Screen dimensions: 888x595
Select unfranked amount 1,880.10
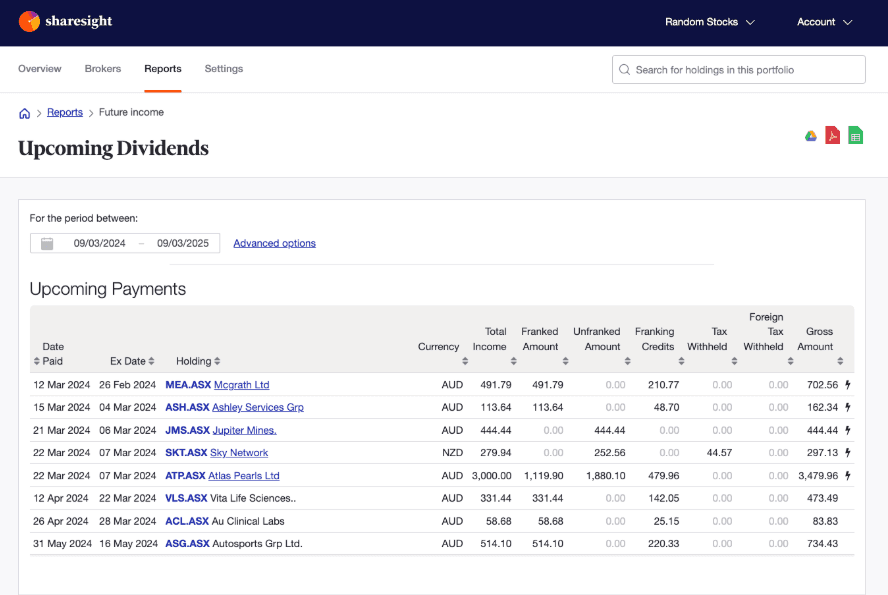tap(606, 476)
